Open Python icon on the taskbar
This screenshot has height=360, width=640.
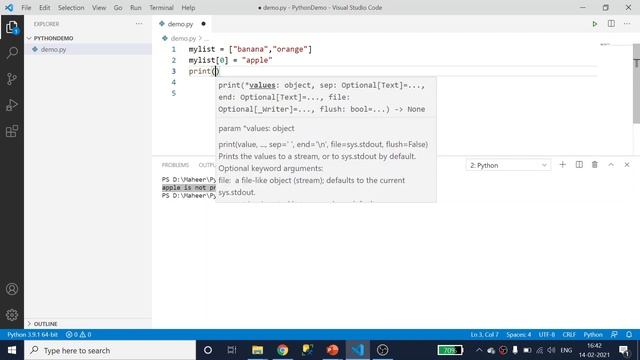307,350
